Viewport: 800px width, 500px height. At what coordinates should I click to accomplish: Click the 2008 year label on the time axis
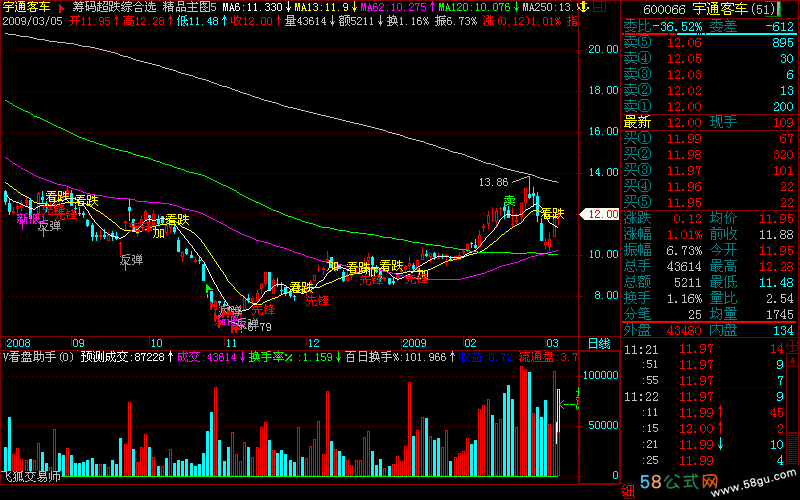pyautogui.click(x=18, y=343)
